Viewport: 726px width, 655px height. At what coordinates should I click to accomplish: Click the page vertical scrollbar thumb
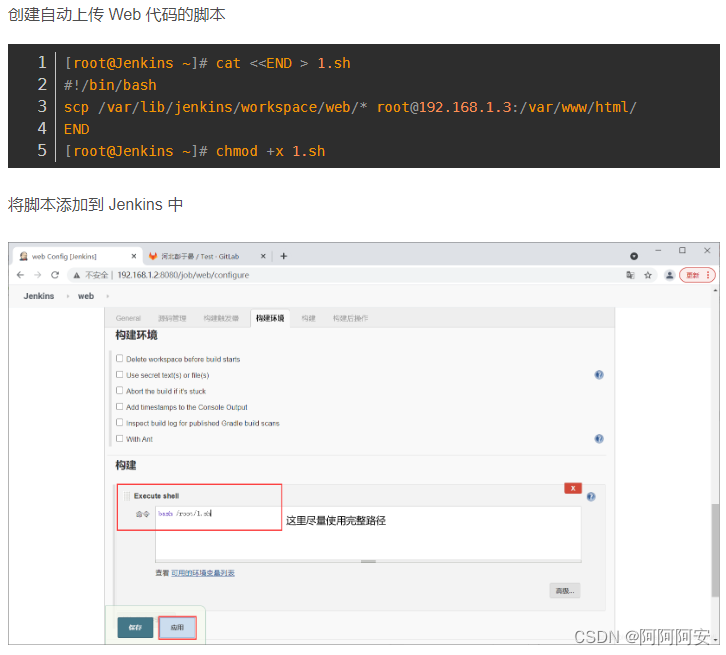(716, 550)
